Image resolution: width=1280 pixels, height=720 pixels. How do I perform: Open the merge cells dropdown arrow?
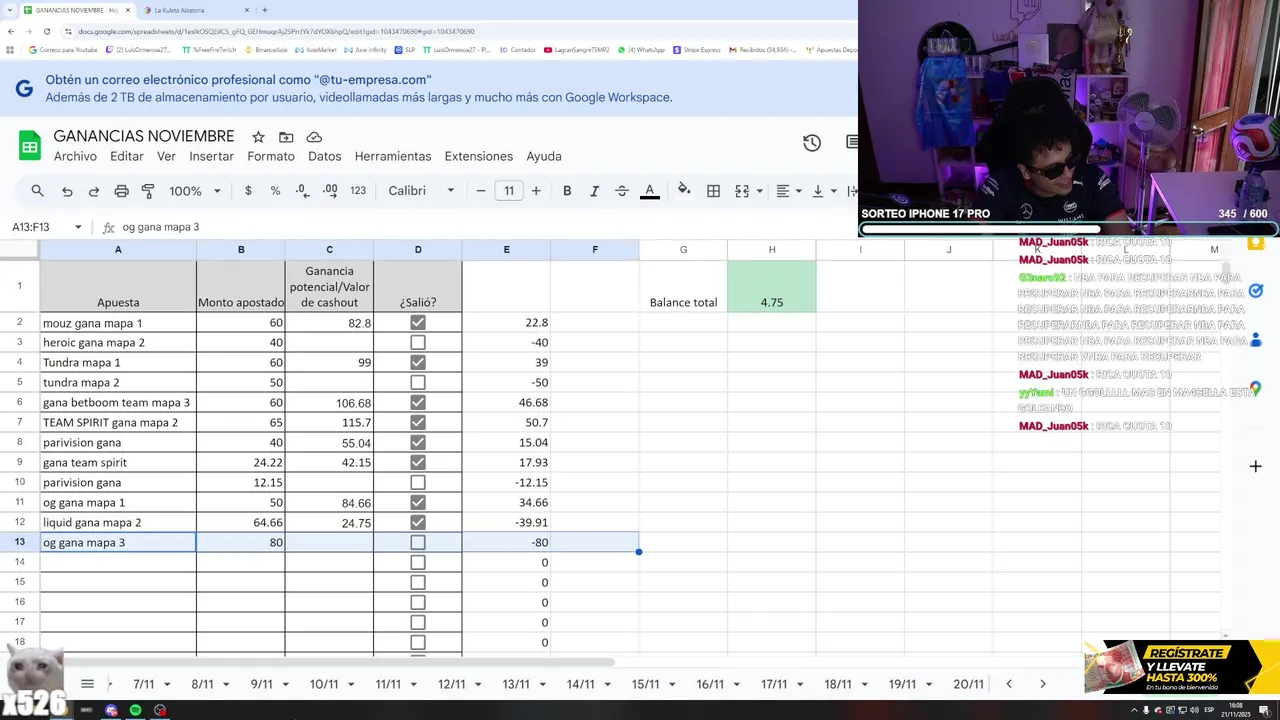click(760, 191)
